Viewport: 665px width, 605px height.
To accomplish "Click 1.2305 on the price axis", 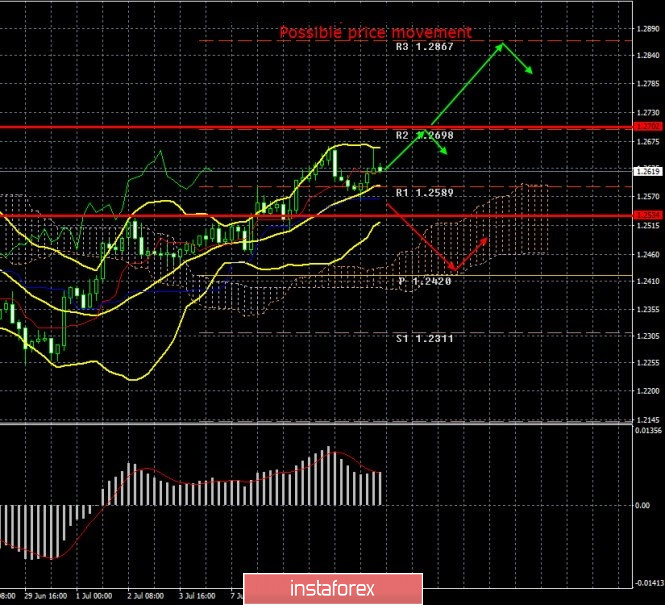I will click(x=648, y=336).
